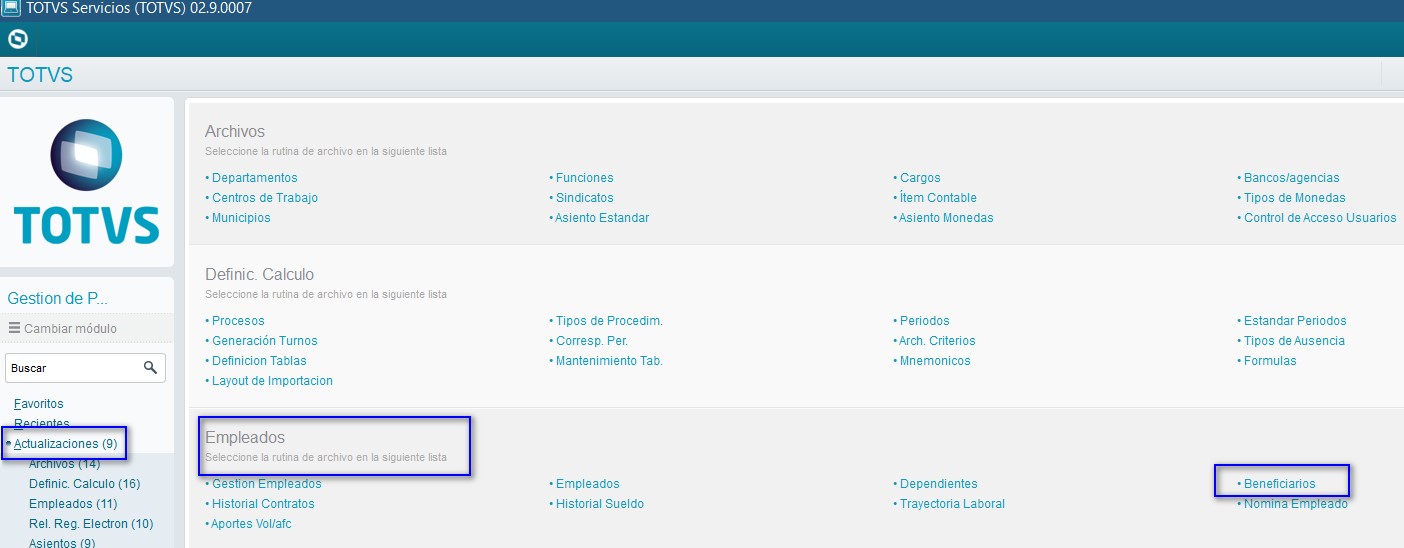Open Favoritos in the sidebar
The width and height of the screenshot is (1404, 548).
39,404
